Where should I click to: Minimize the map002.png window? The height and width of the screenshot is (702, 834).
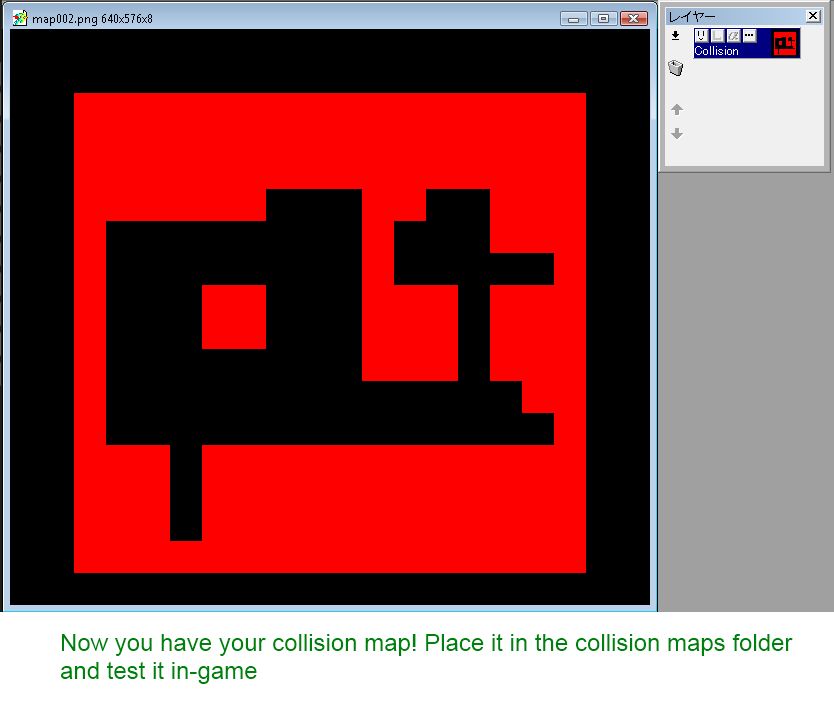pyautogui.click(x=573, y=19)
